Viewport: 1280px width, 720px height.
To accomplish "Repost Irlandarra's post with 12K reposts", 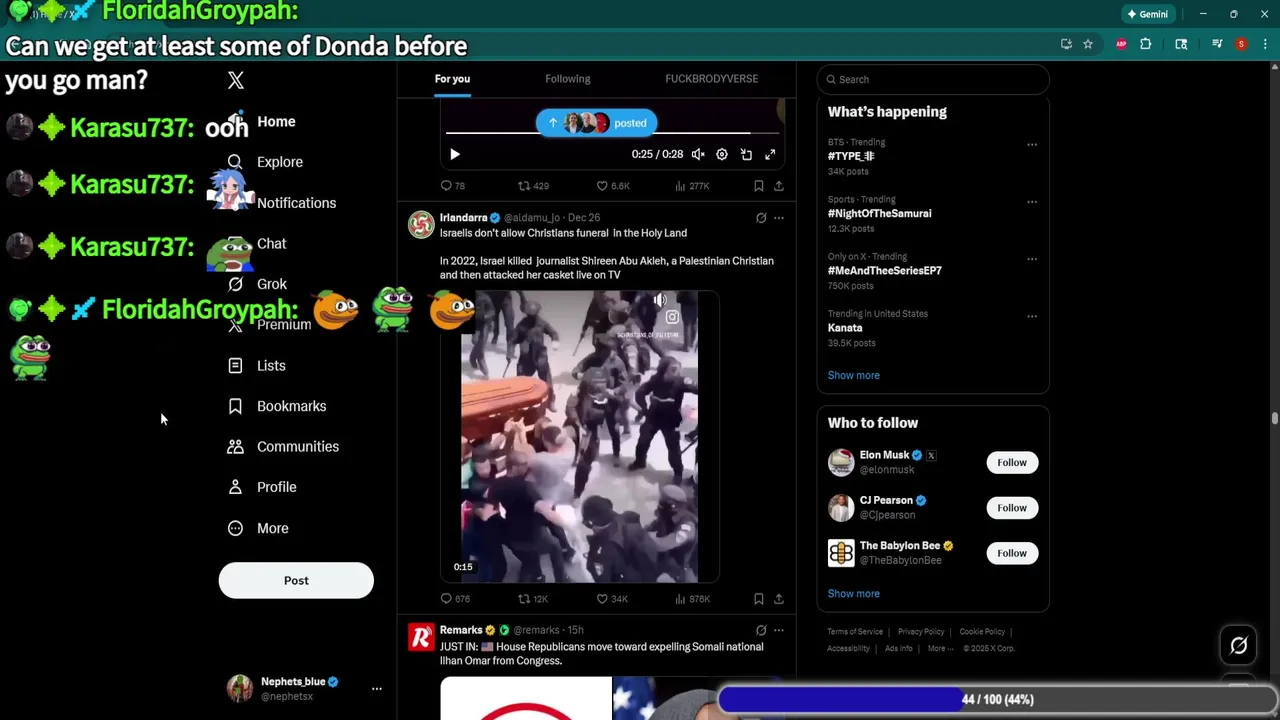I will tap(532, 599).
